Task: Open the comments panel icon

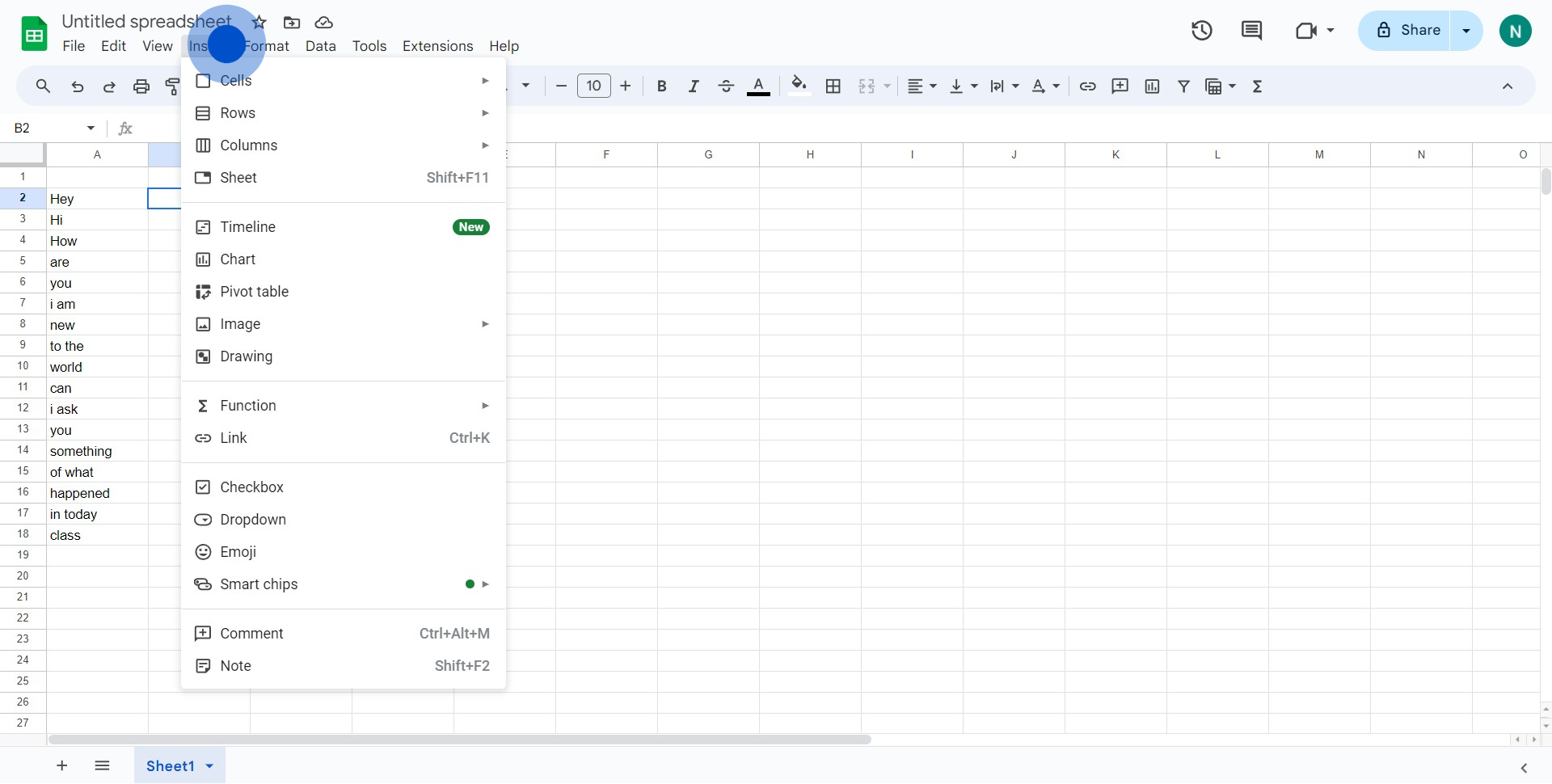Action: coord(1251,31)
